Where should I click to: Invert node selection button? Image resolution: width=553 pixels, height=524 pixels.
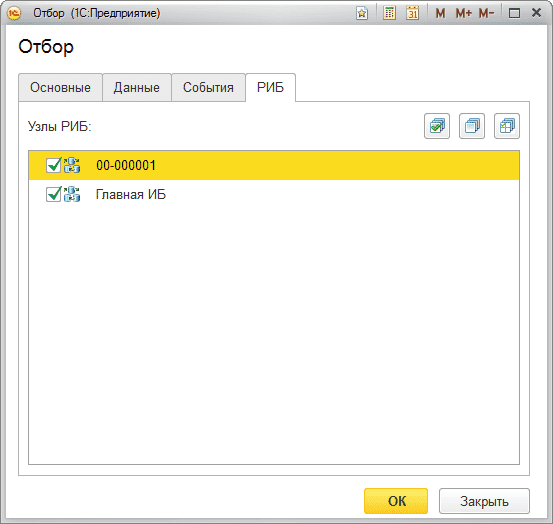(x=507, y=126)
